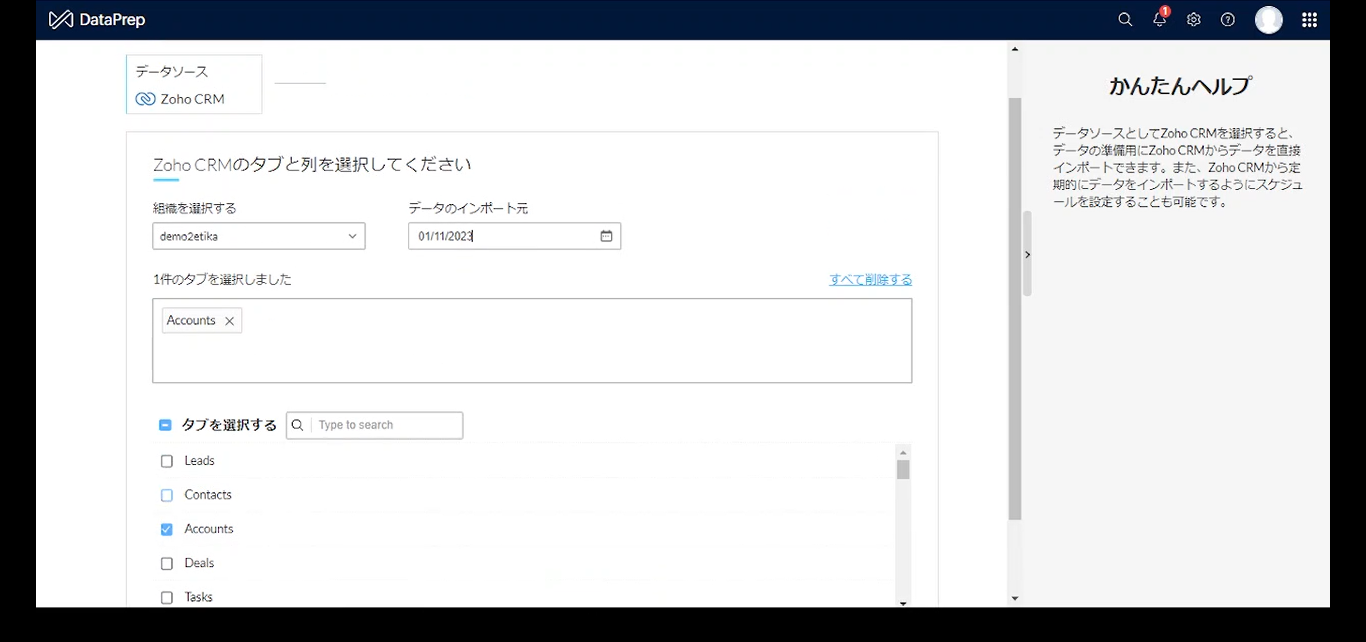Screen dimensions: 1366x642
Task: Open notifications bell icon
Action: [x=1160, y=19]
